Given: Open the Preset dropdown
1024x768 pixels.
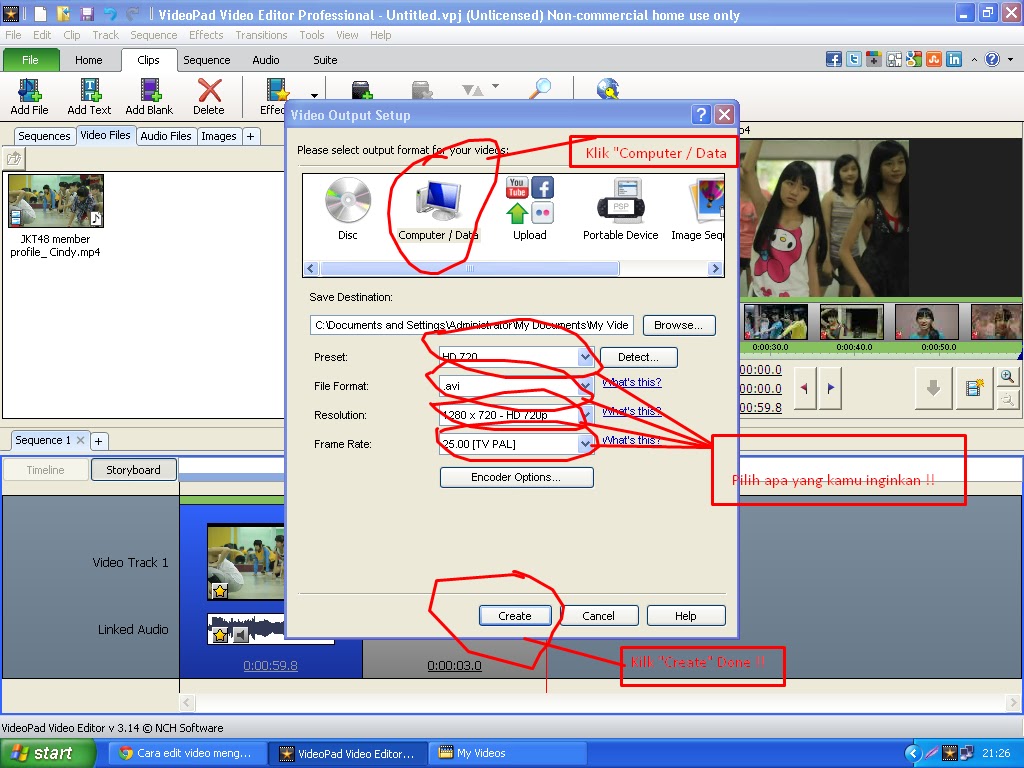Looking at the screenshot, I should 585,357.
